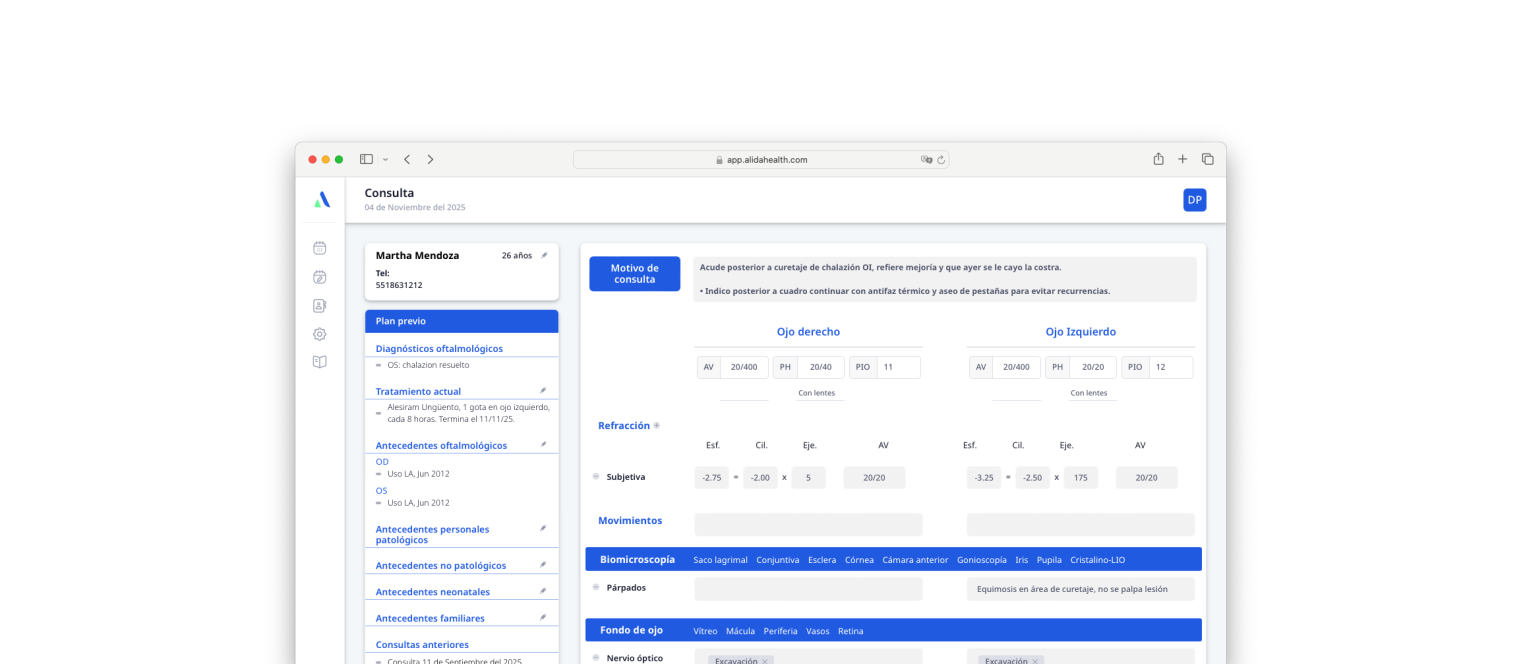Click the open book icon in the sidebar
The height and width of the screenshot is (664, 1524).
point(320,362)
